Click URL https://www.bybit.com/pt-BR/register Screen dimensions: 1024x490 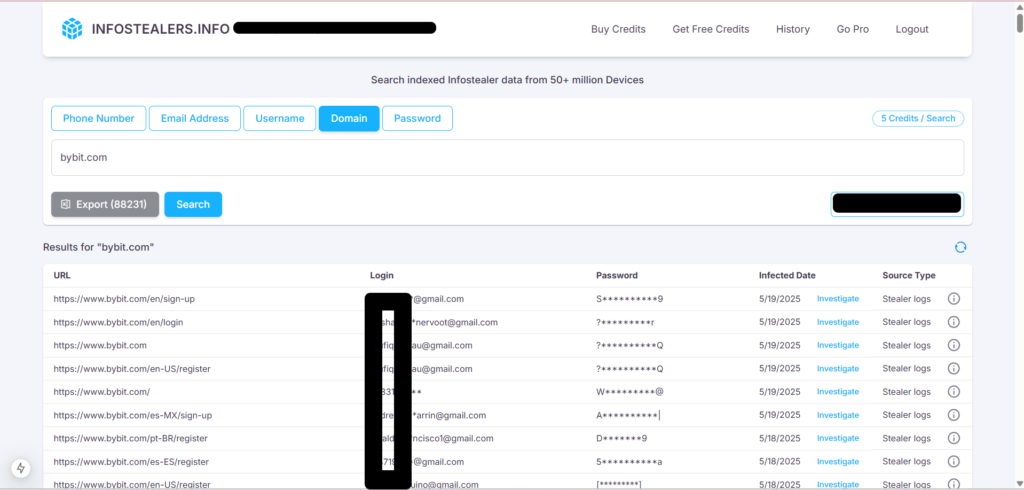[x=131, y=438]
